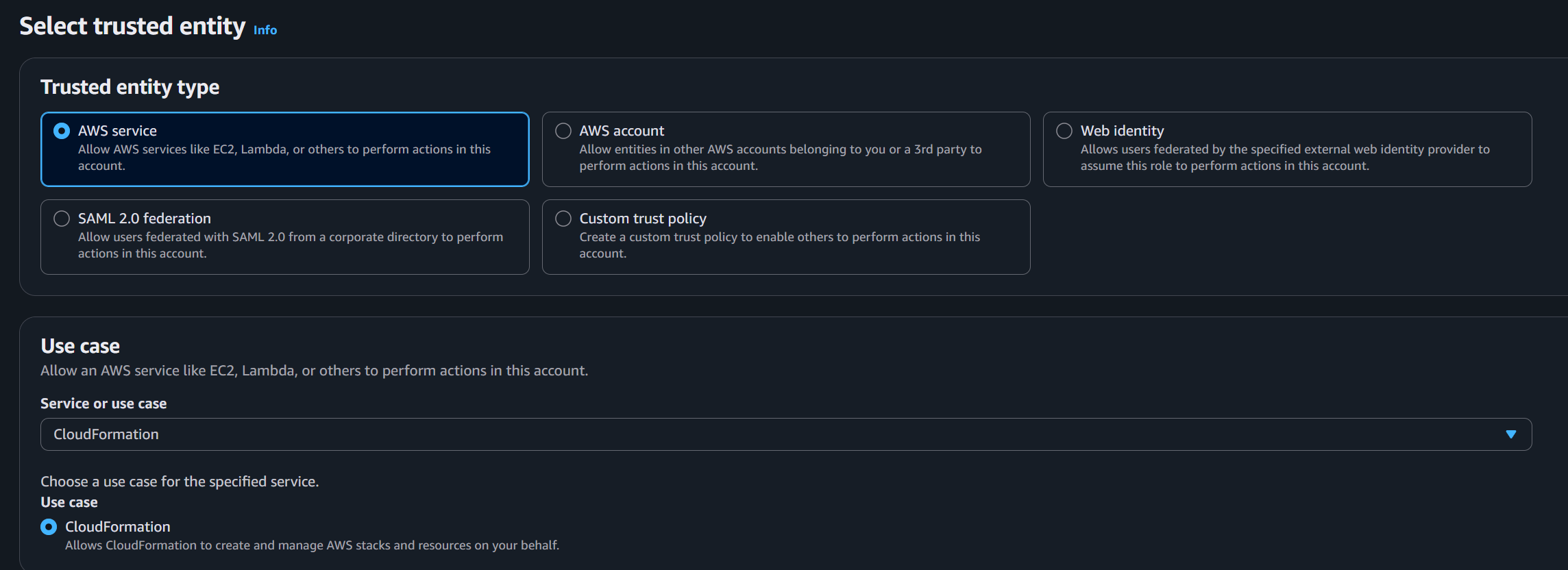Viewport: 1568px width, 570px height.
Task: Click the dropdown arrow beside CloudFormation
Action: (1511, 434)
